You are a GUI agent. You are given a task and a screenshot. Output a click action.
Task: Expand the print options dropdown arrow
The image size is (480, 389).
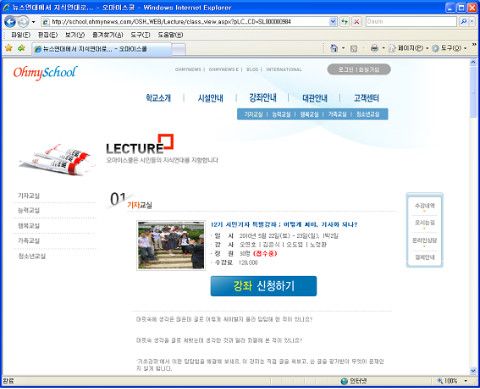click(383, 49)
